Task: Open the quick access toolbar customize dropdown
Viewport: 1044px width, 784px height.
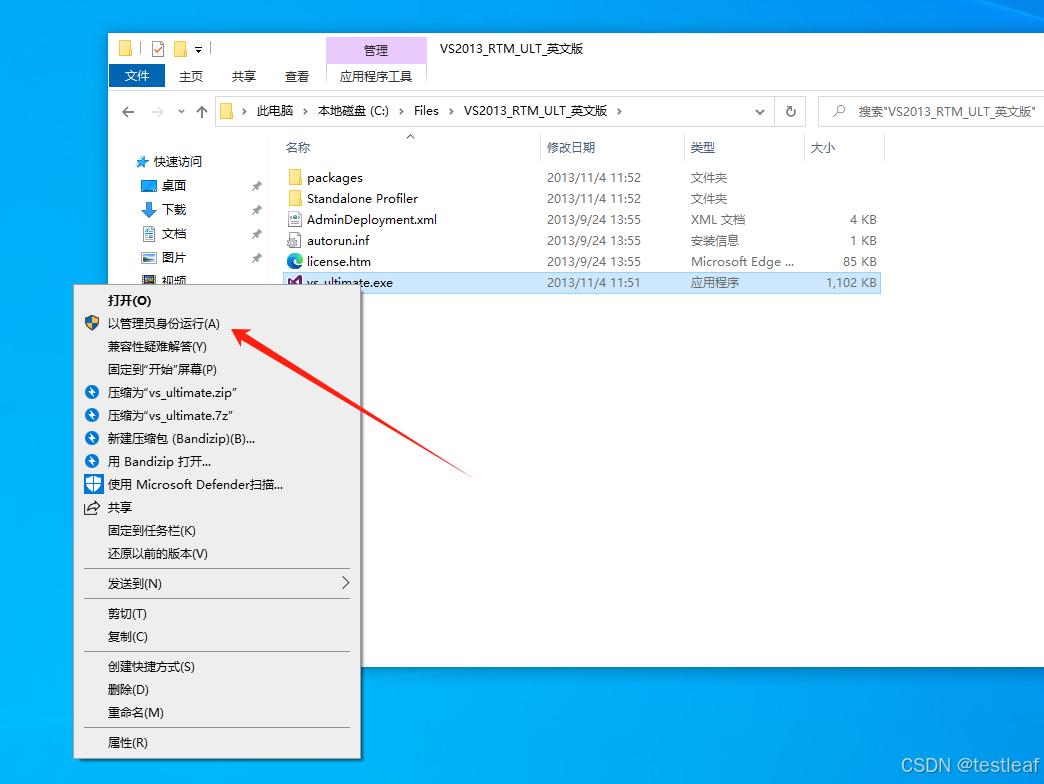Action: coord(198,49)
